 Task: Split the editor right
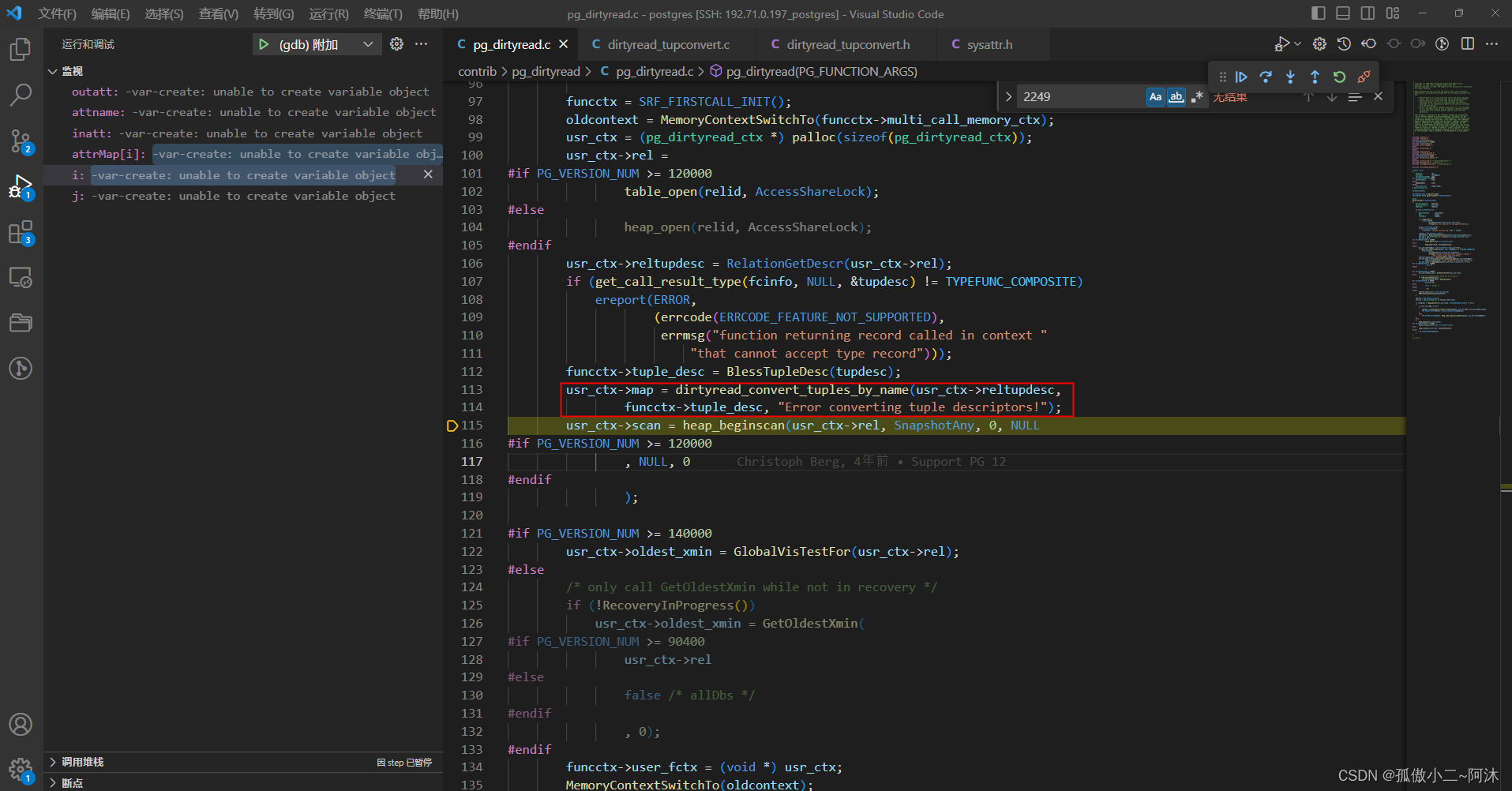[1468, 44]
